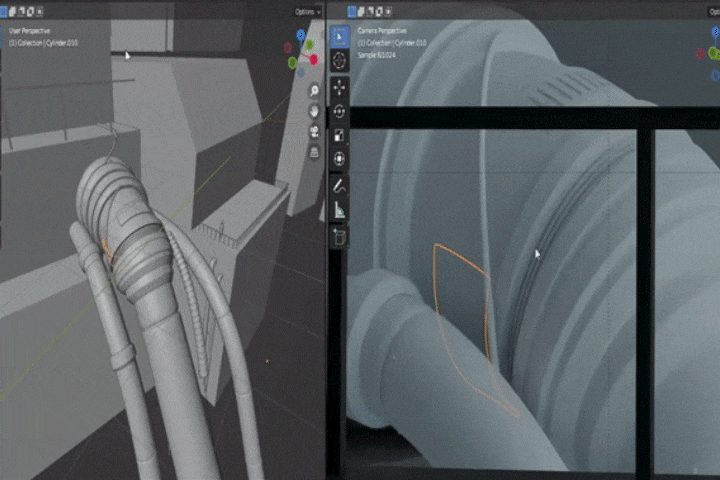Toggle camera view in left viewport
Viewport: 720px width, 480px height.
tap(314, 132)
